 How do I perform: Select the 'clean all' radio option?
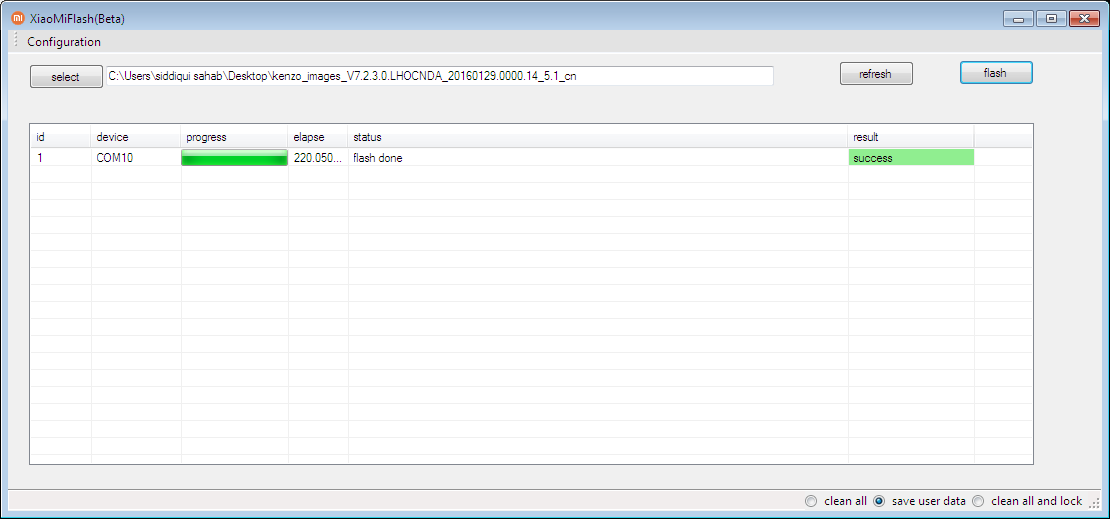coord(836,501)
